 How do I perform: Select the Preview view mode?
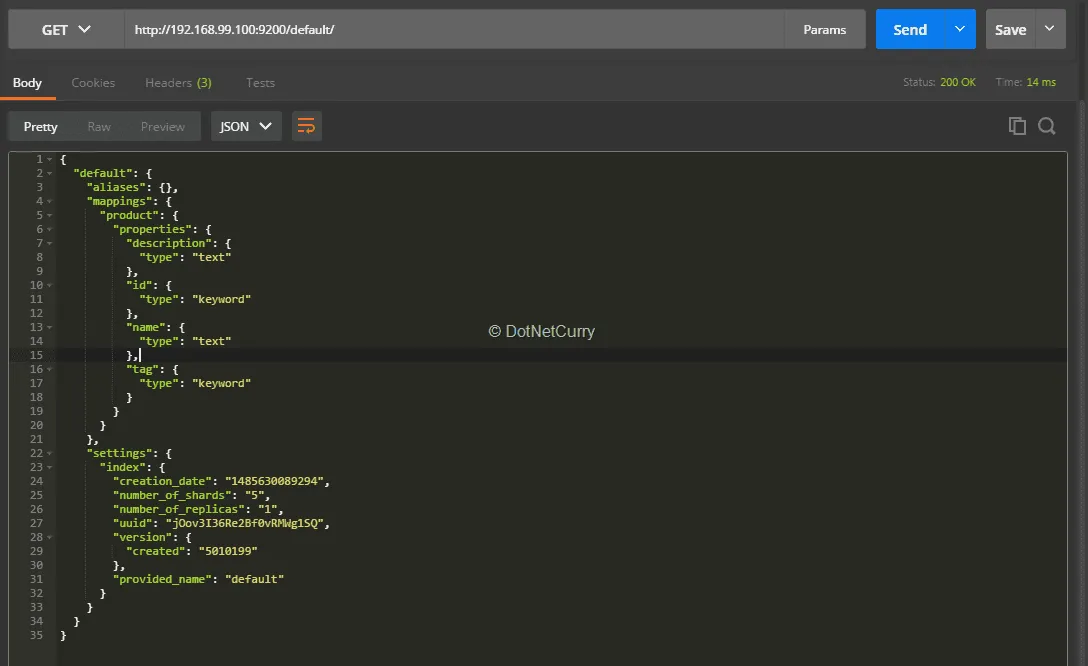pyautogui.click(x=162, y=127)
